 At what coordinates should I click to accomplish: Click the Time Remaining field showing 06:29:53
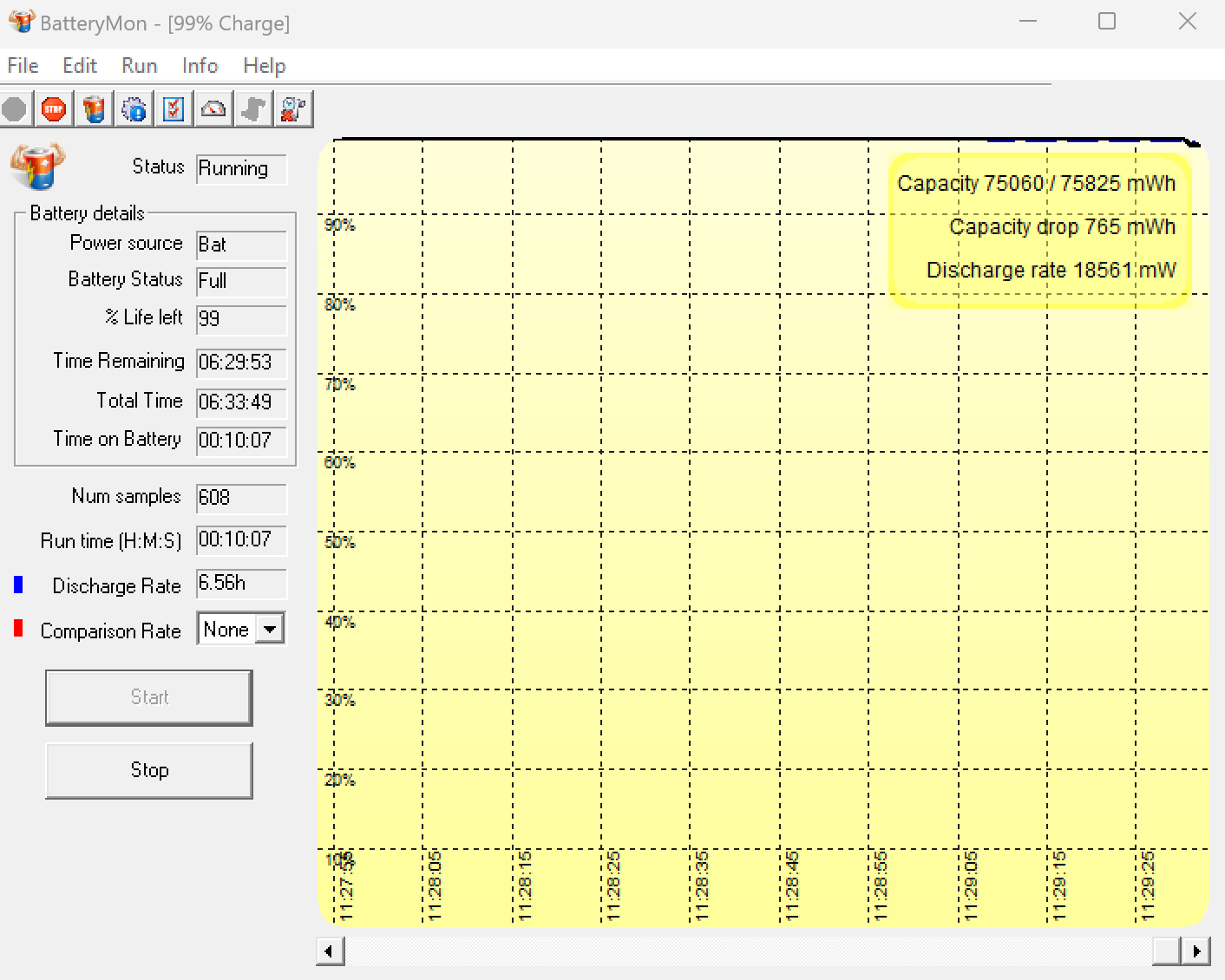click(x=241, y=363)
